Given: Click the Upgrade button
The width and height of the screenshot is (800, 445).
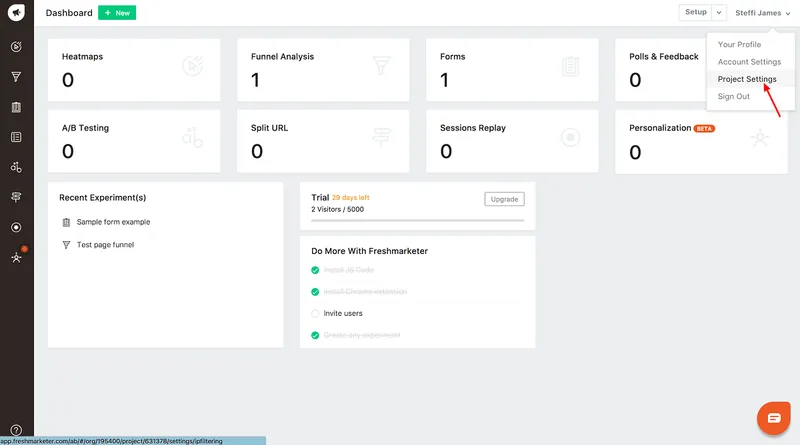Looking at the screenshot, I should pyautogui.click(x=504, y=199).
